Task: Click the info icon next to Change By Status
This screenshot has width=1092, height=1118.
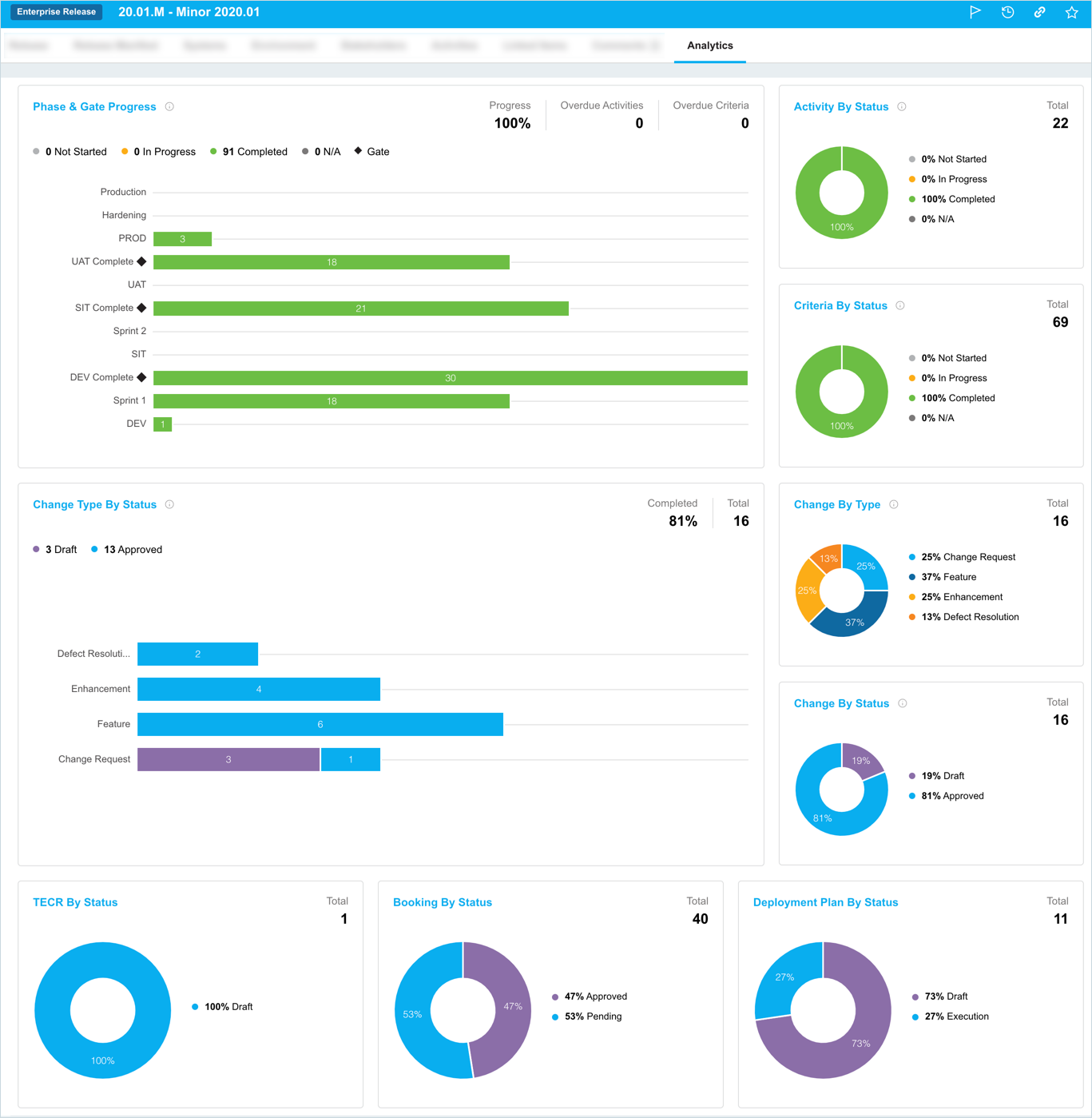Action: tap(903, 703)
